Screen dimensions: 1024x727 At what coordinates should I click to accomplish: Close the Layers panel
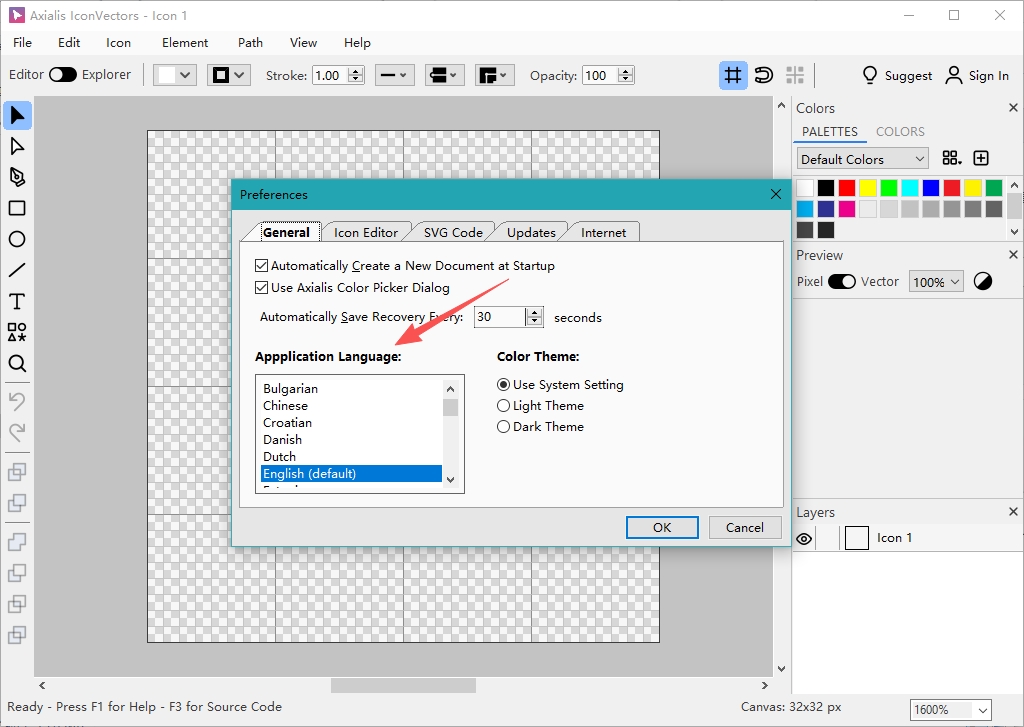pyautogui.click(x=1013, y=511)
